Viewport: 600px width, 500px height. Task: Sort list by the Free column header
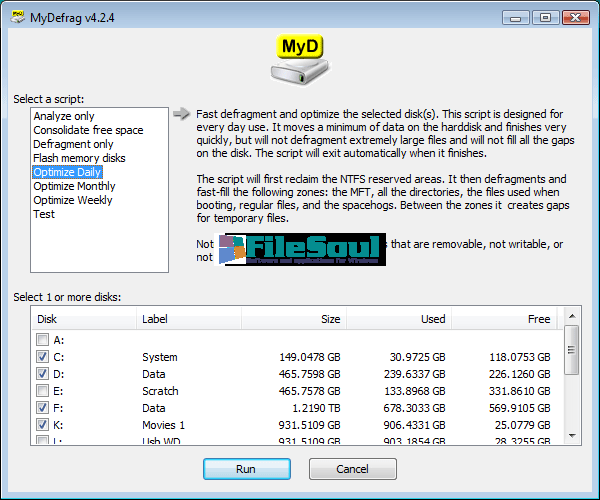[539, 319]
